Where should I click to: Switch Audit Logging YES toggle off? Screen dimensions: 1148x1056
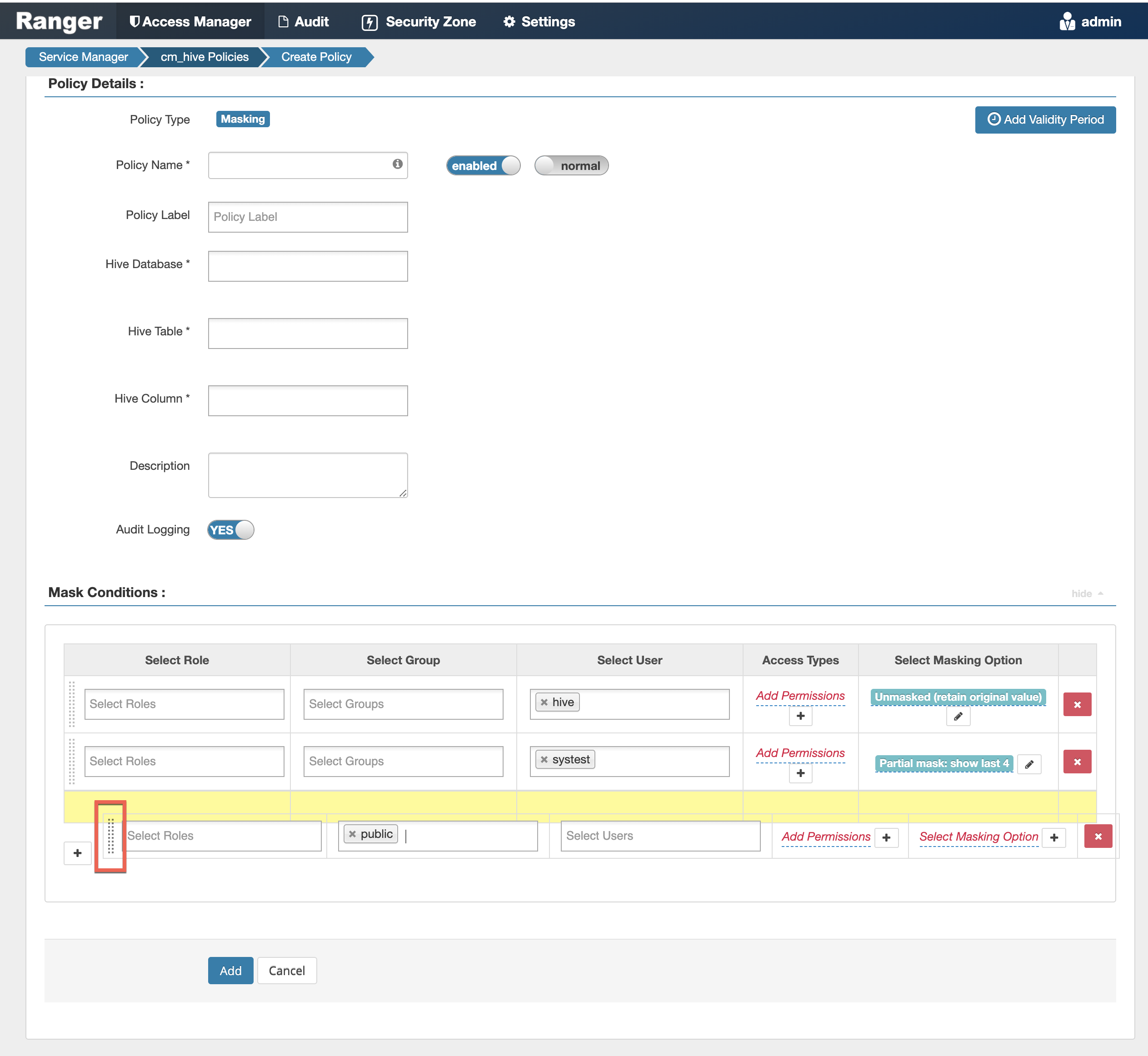click(230, 530)
